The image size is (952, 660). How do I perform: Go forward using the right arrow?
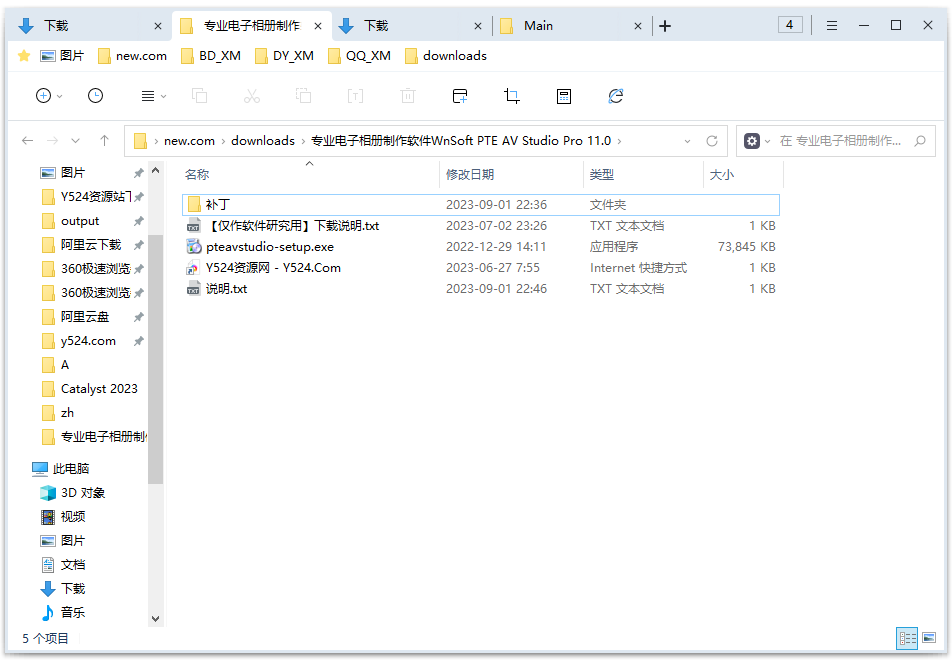click(x=52, y=141)
